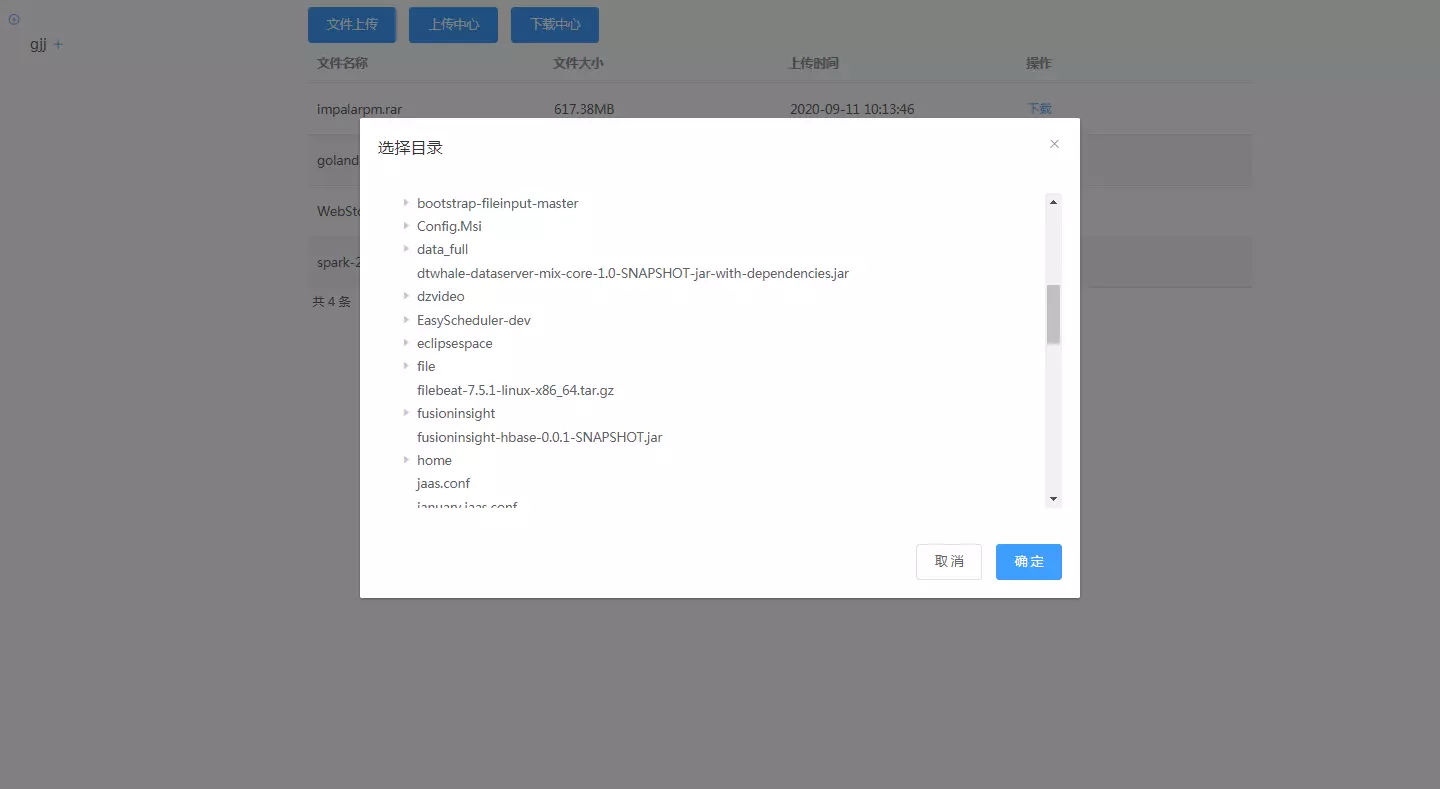The height and width of the screenshot is (789, 1440).
Task: Click the 取消 cancel button
Action: pos(948,562)
